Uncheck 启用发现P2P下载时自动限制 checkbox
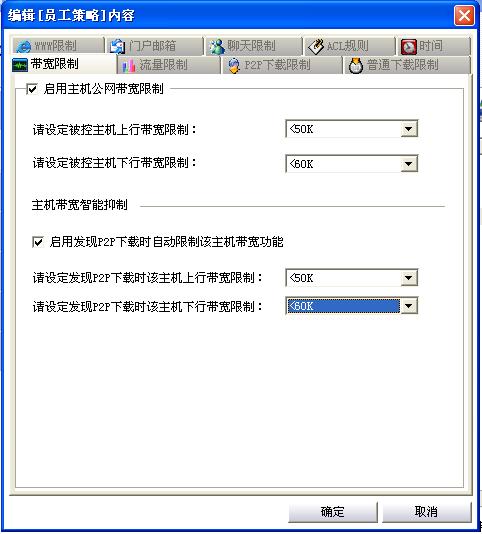 pyautogui.click(x=38, y=242)
